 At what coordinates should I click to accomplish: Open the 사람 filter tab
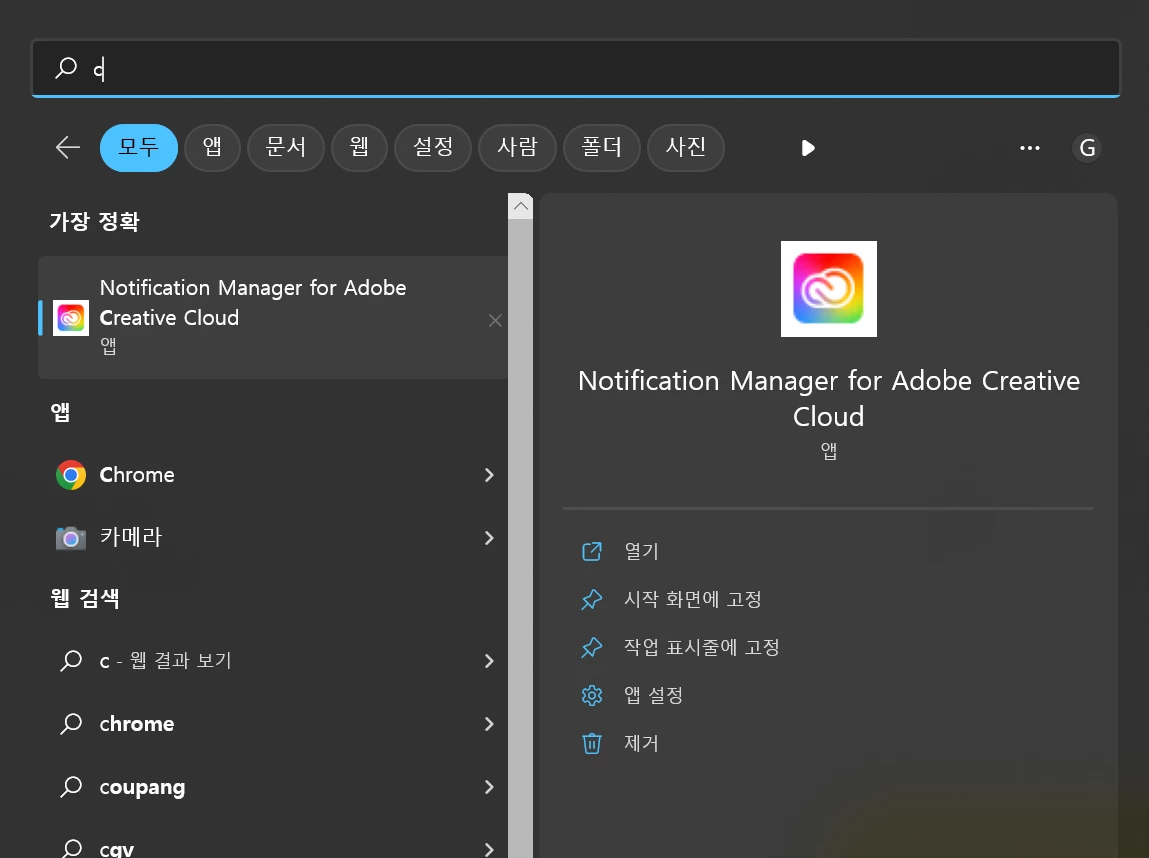517,147
